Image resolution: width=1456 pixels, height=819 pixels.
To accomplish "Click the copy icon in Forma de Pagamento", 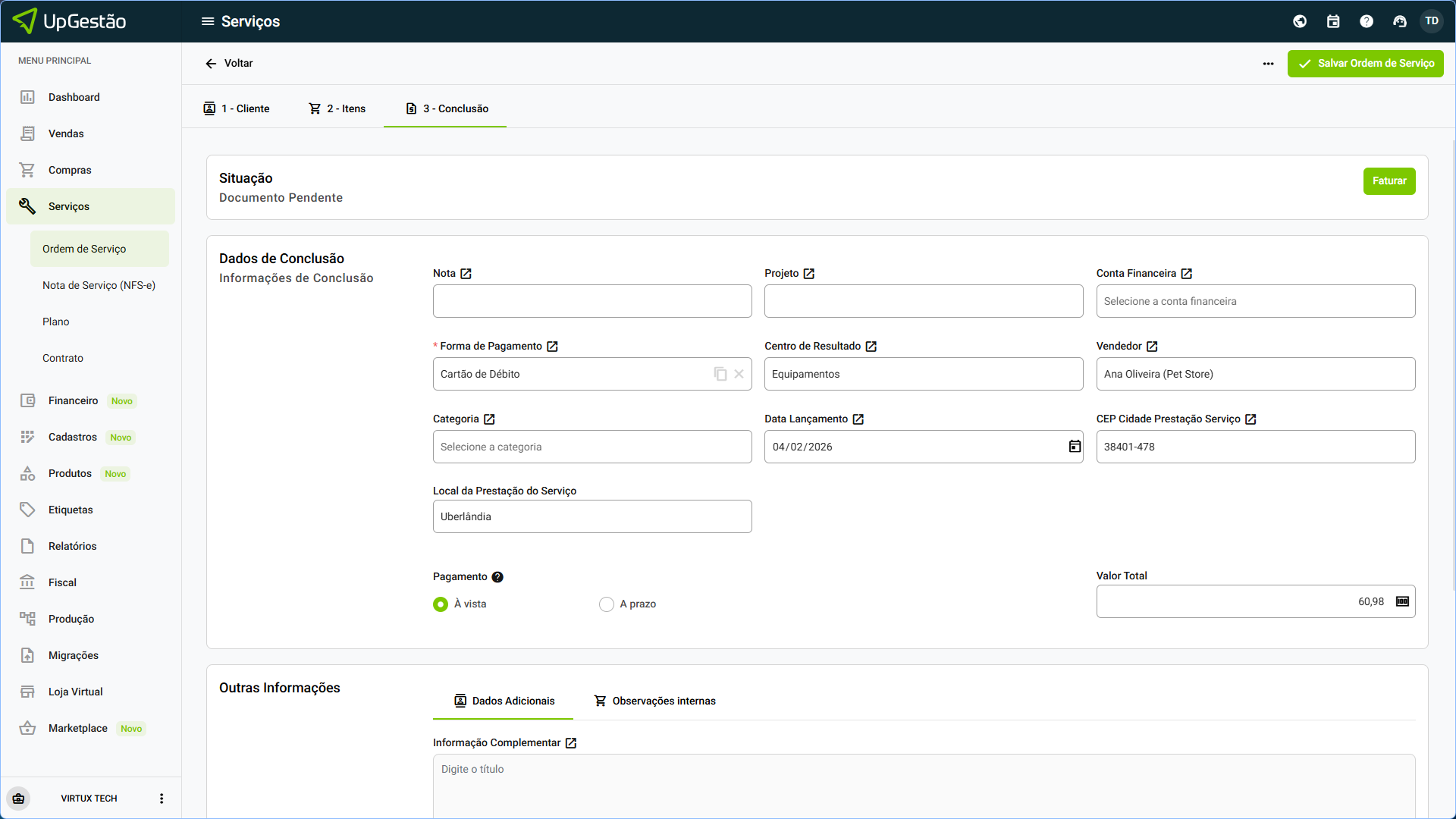I will coord(720,374).
